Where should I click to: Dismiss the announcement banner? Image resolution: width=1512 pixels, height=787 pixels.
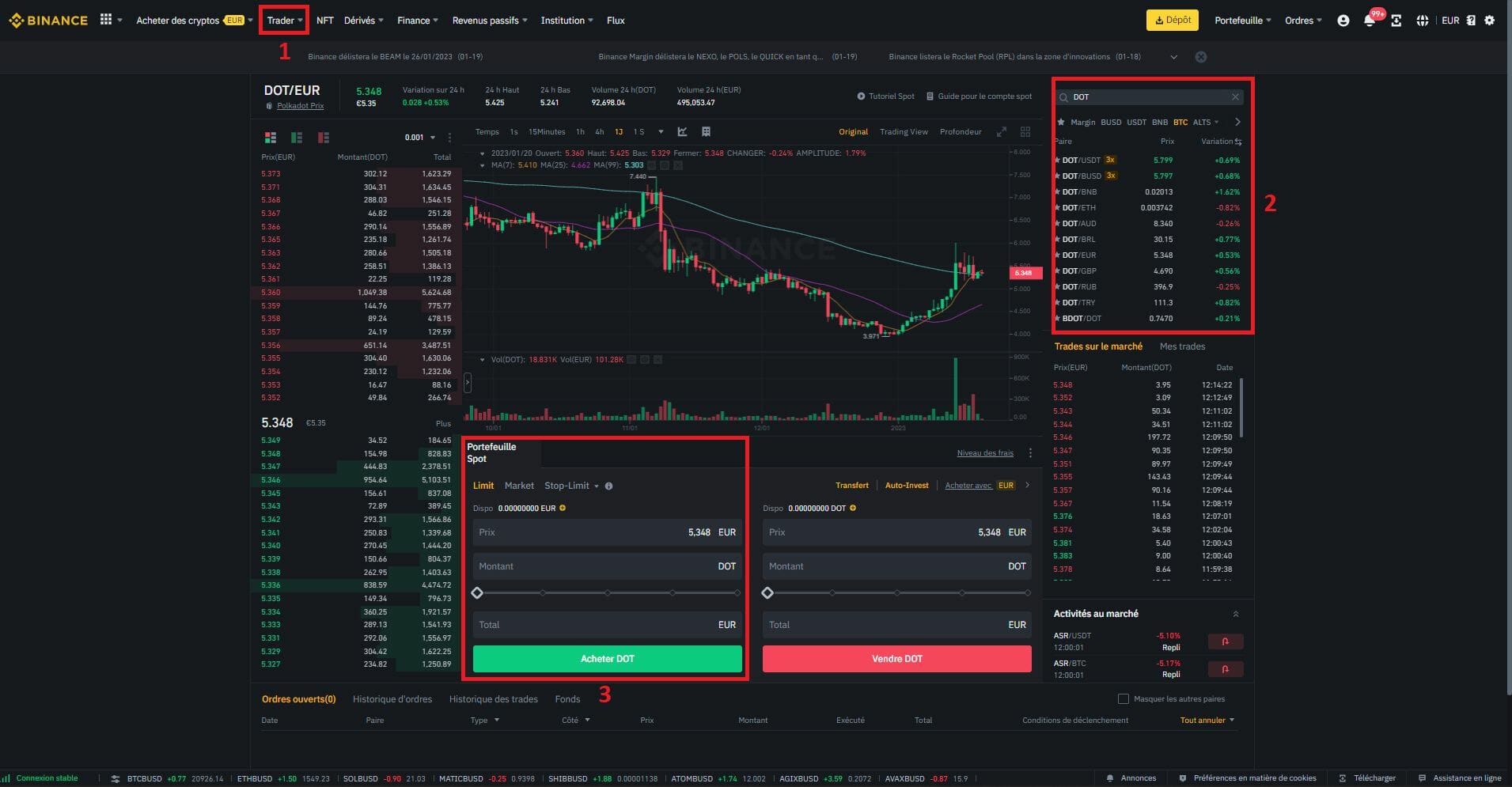(1200, 57)
